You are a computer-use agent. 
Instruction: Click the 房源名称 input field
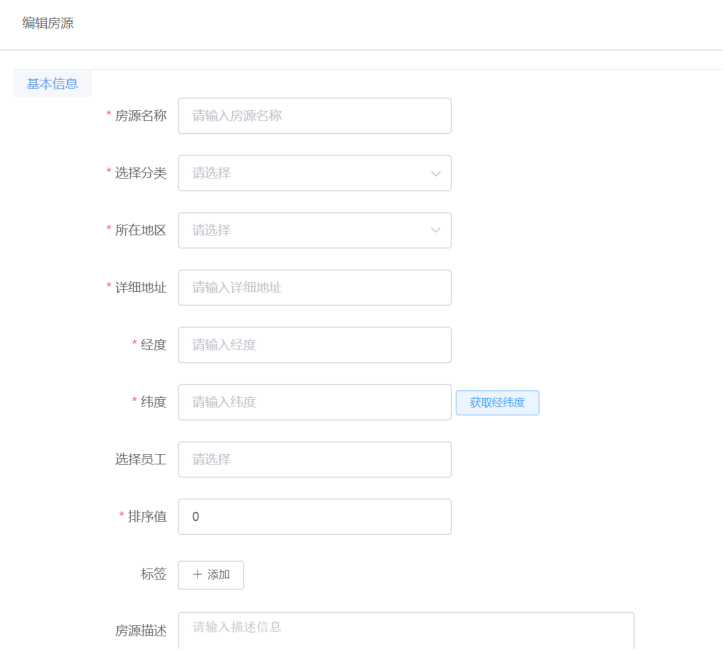click(314, 116)
